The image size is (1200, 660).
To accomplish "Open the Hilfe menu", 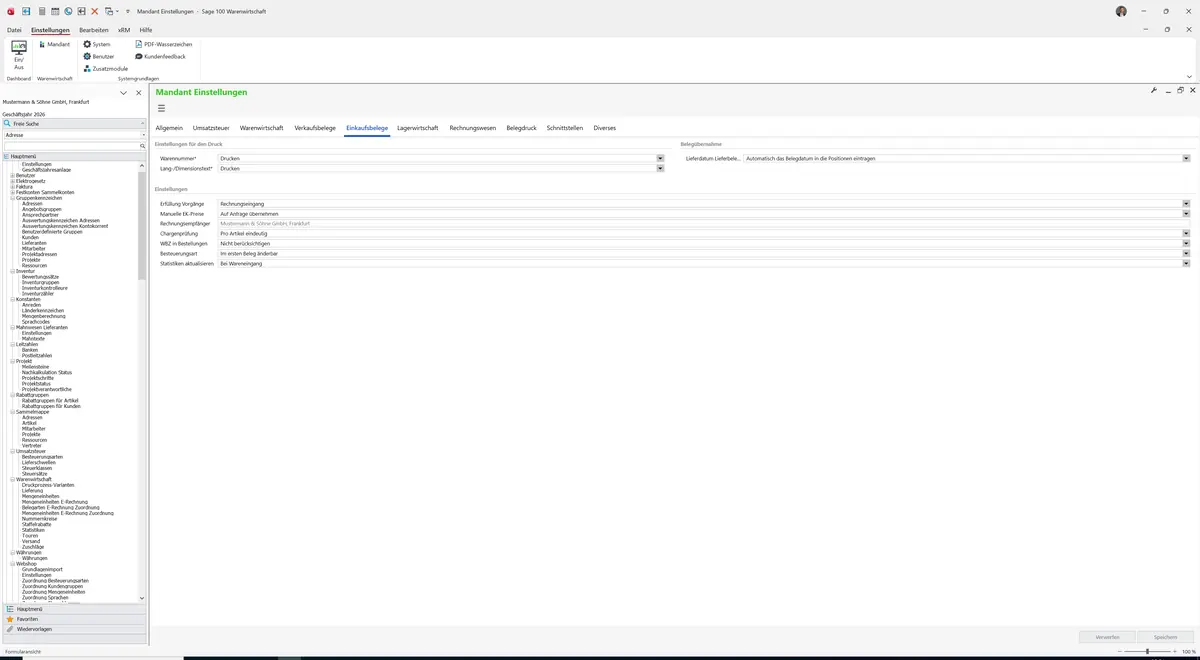I will click(x=146, y=30).
